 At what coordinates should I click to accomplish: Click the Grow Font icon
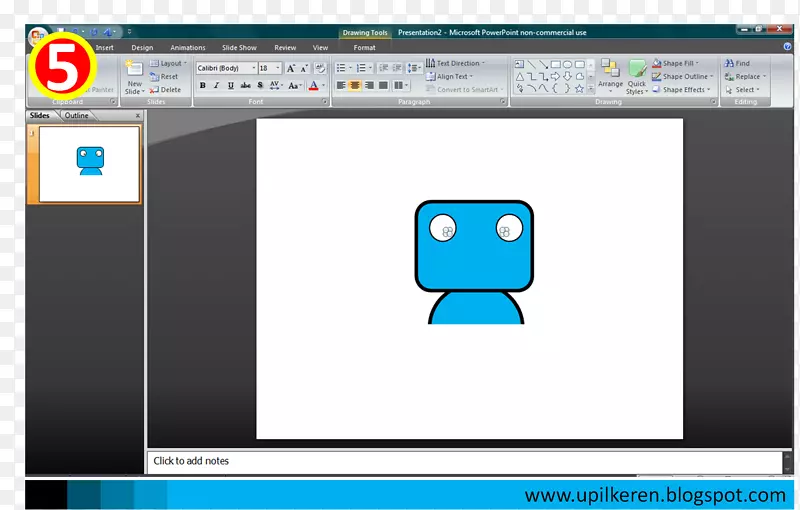pos(291,68)
